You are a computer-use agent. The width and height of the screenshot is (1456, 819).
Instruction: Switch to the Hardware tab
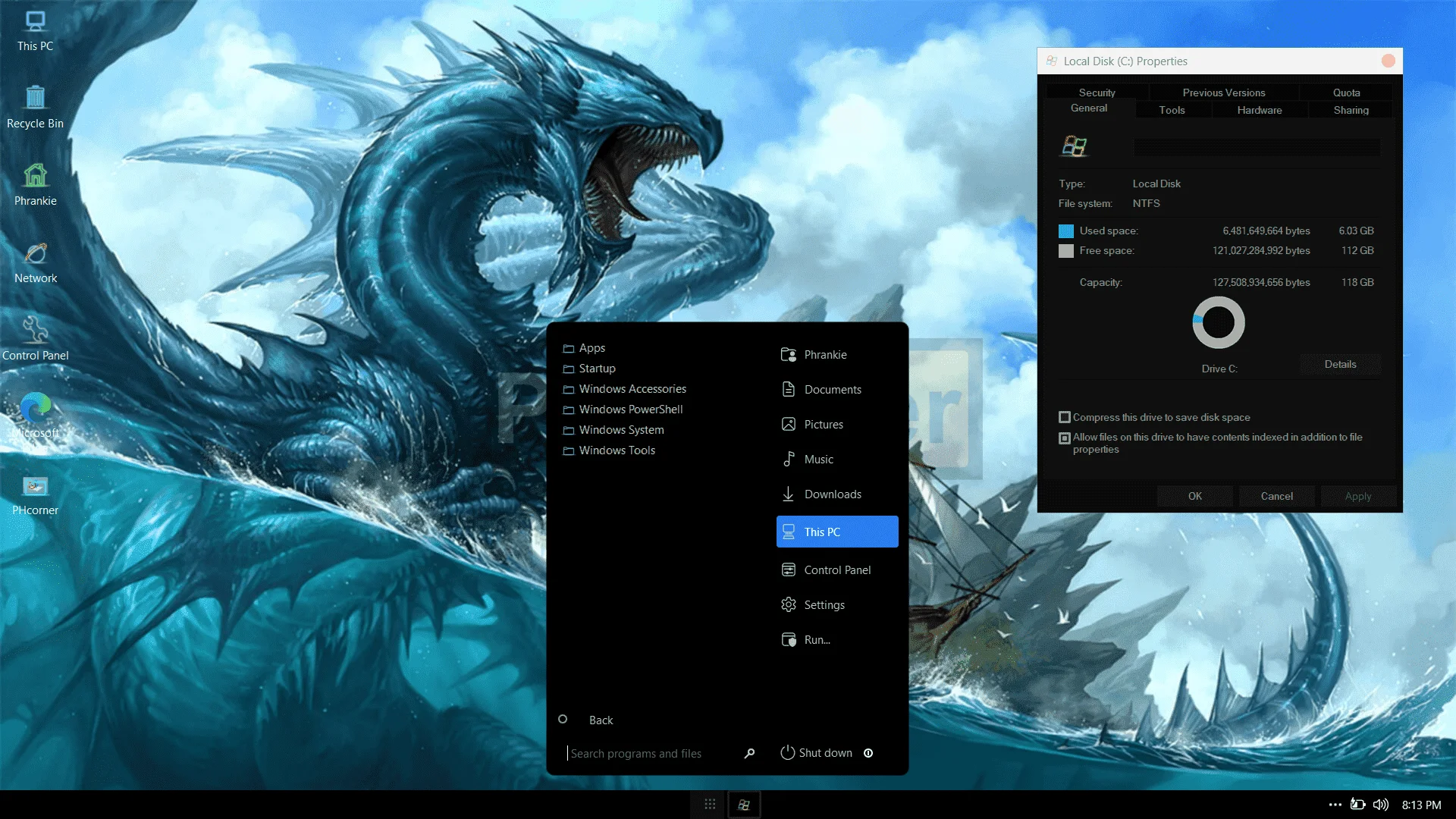click(1260, 110)
